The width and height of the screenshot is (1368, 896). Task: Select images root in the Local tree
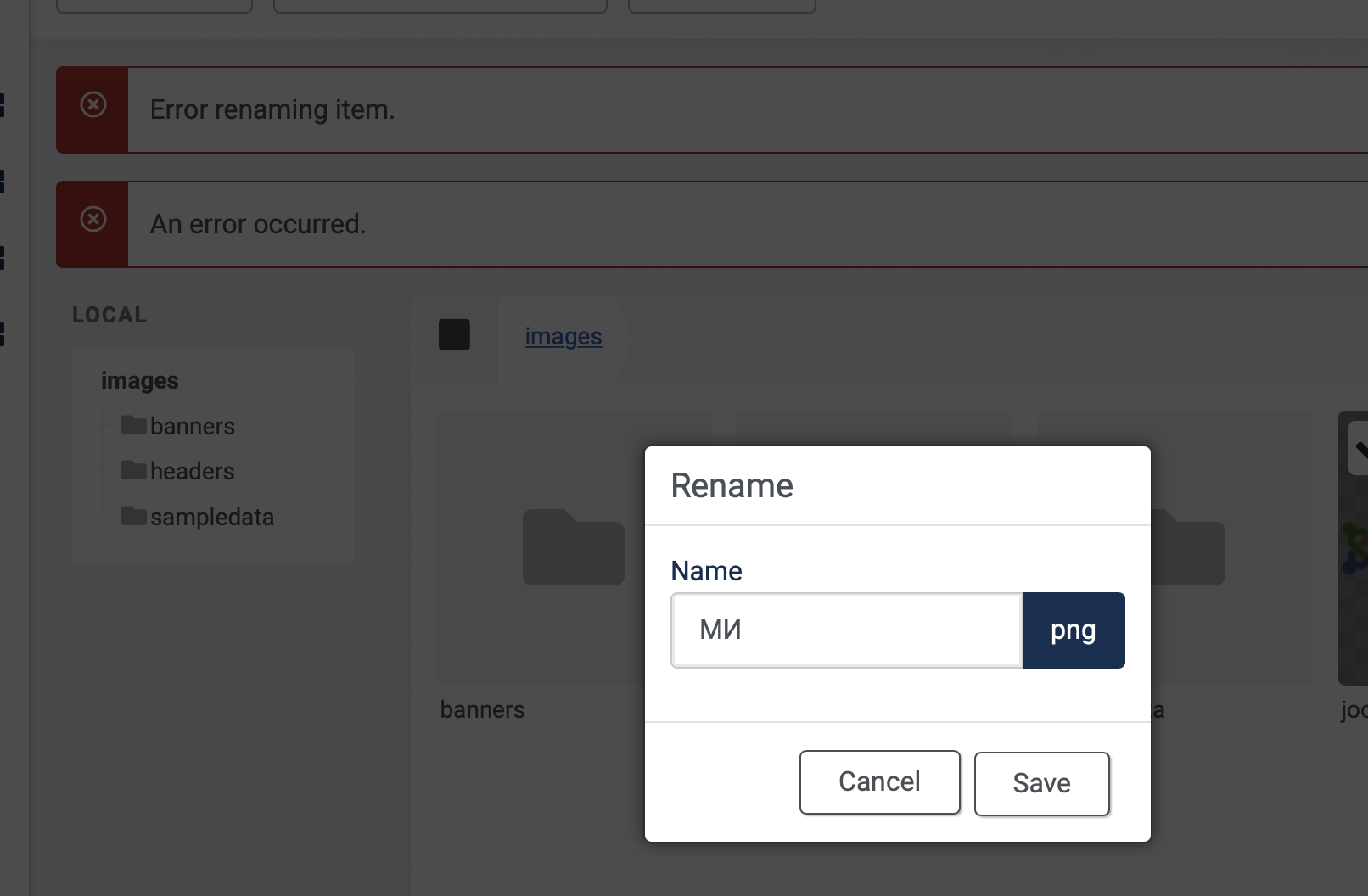coord(139,380)
